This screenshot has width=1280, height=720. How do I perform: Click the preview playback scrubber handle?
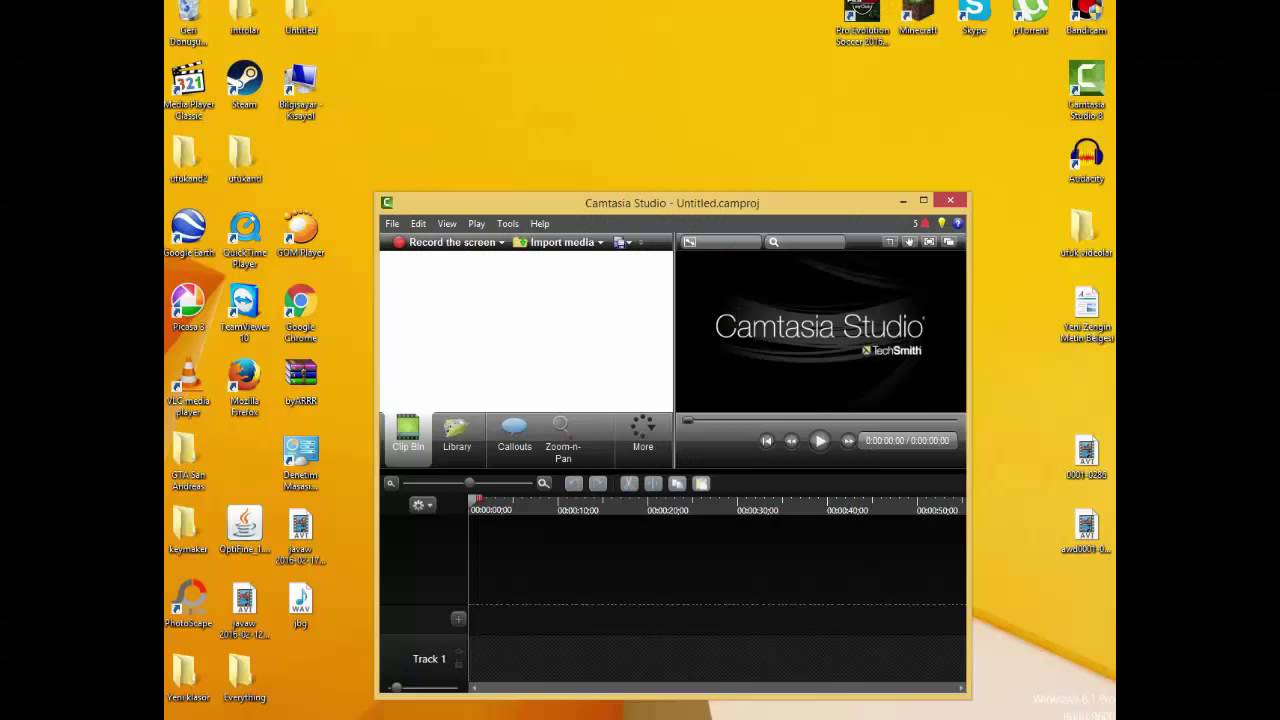coord(688,421)
